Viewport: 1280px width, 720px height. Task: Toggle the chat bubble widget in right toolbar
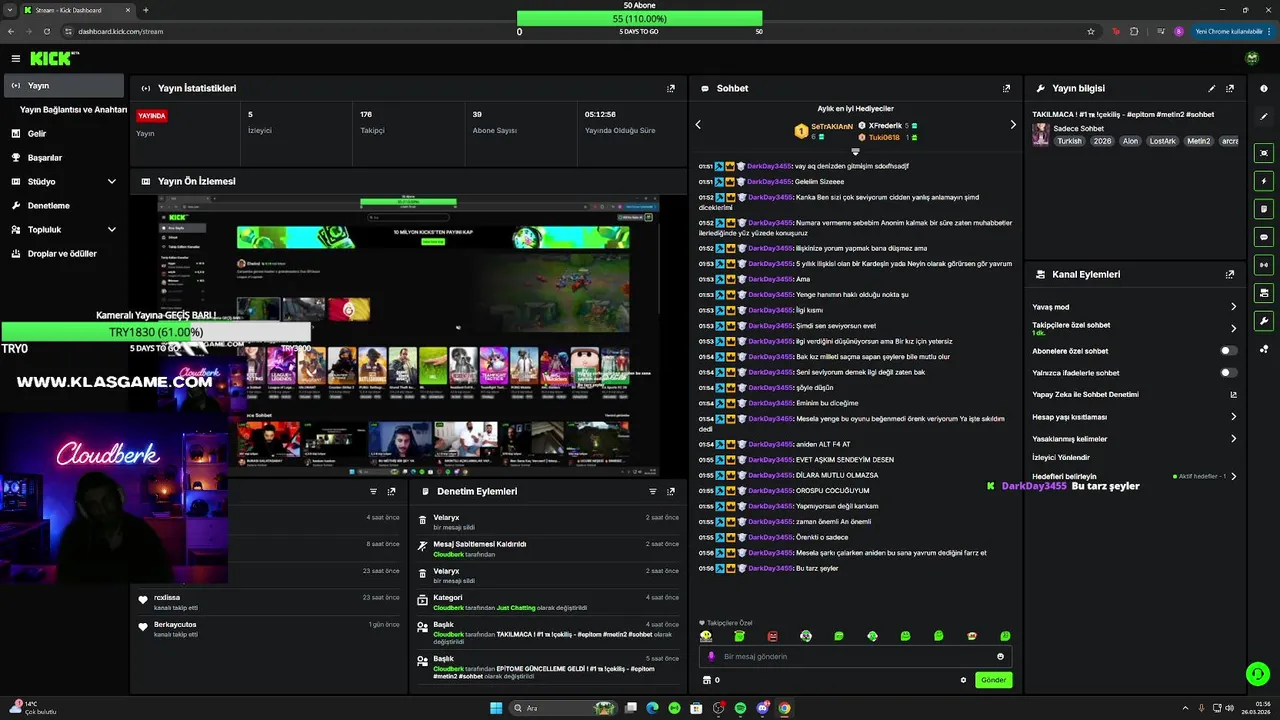point(1264,237)
